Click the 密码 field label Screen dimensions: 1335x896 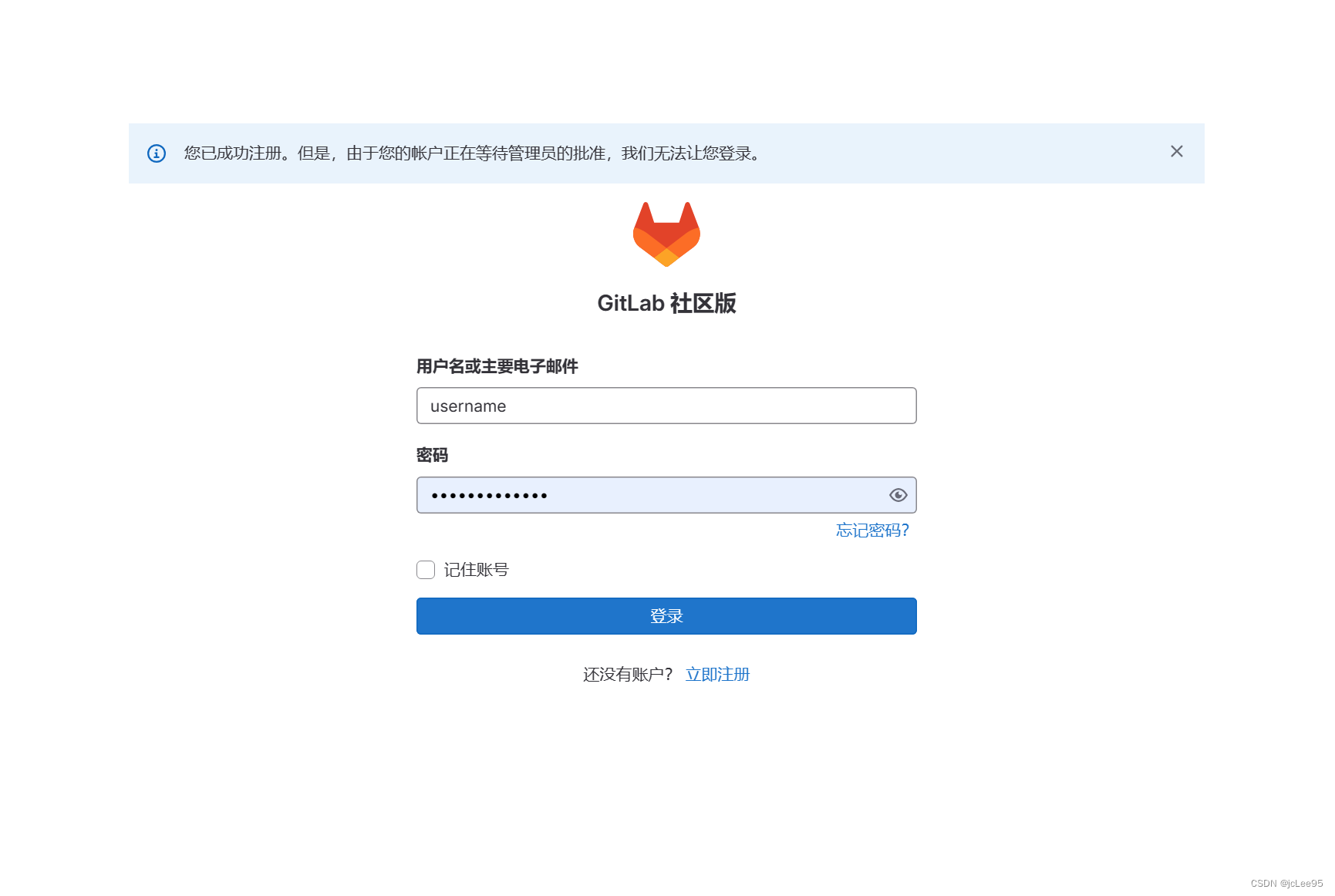pos(432,455)
